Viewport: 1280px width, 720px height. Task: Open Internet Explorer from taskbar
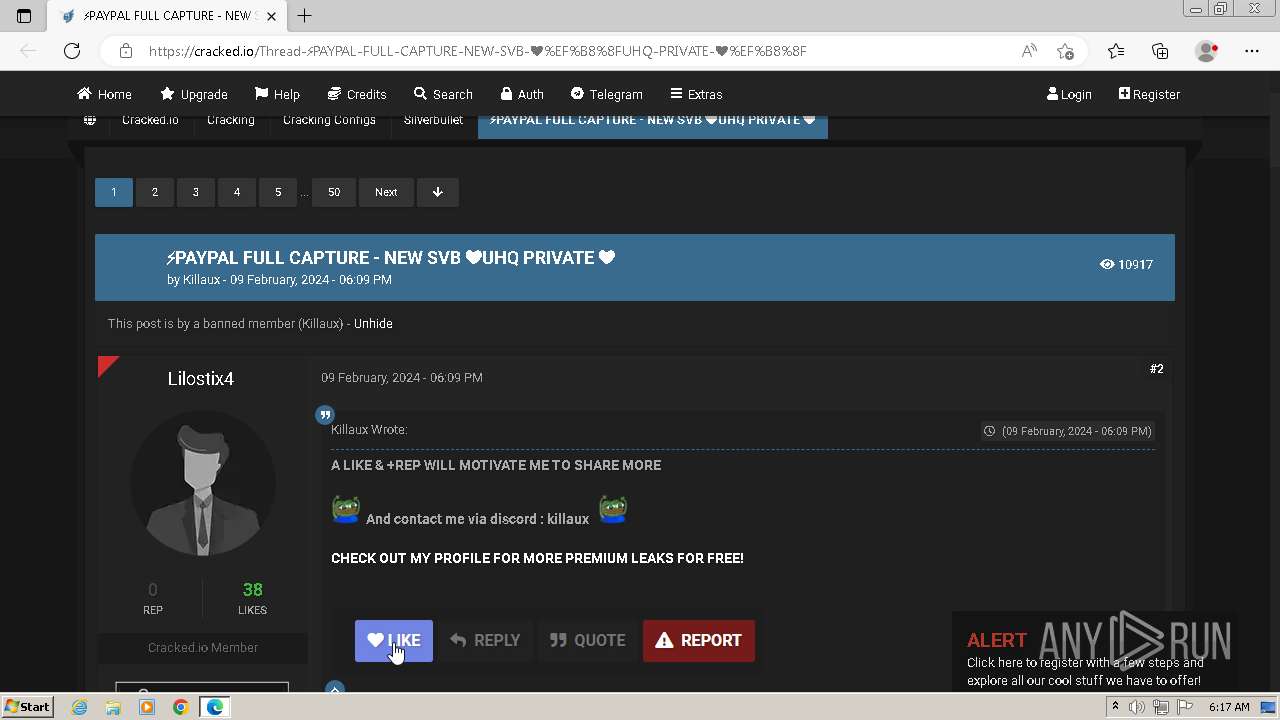(80, 707)
